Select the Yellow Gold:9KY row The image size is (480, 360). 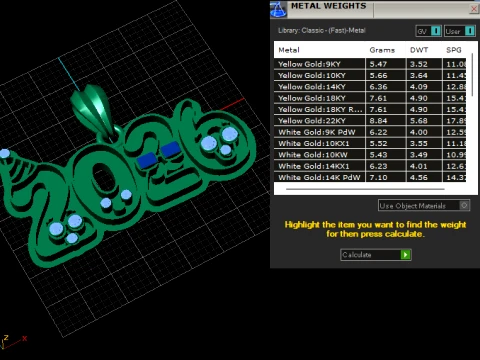(x=370, y=64)
